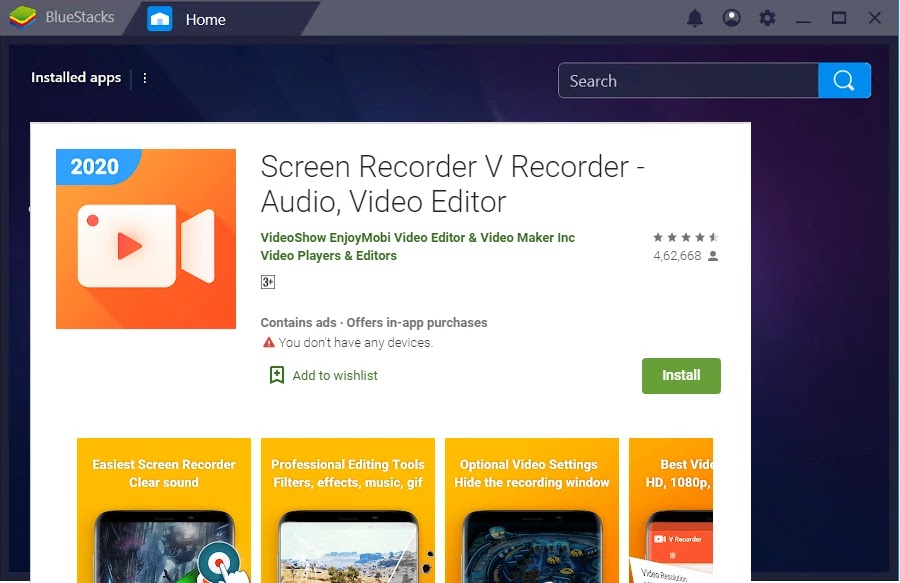This screenshot has height=583, width=900.
Task: Click "You don't have any devices." text
Action: click(355, 343)
